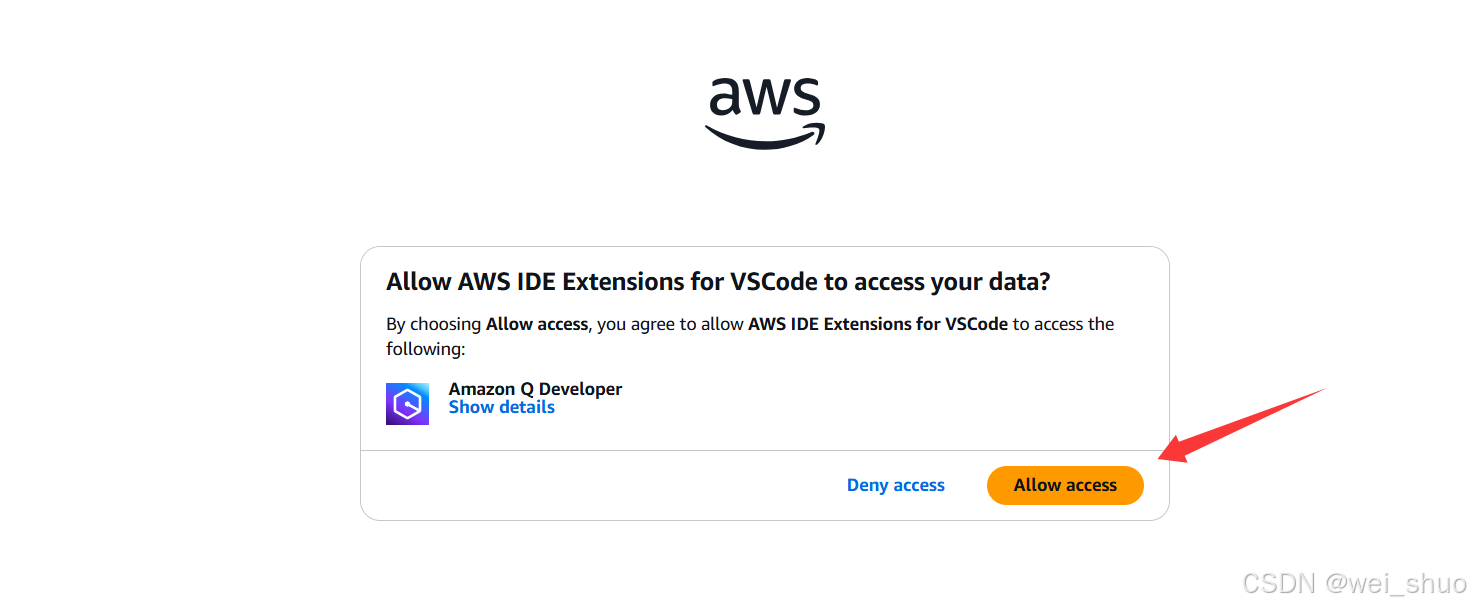This screenshot has height=609, width=1471.
Task: Click the divider line above the buttons
Action: (764, 450)
